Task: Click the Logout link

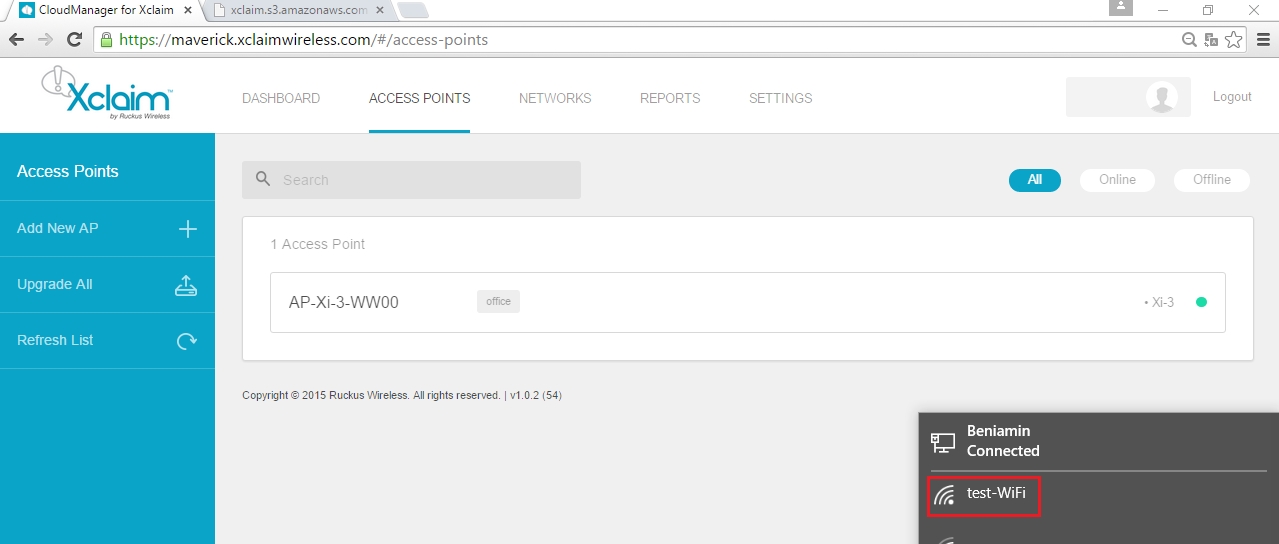Action: [1232, 97]
